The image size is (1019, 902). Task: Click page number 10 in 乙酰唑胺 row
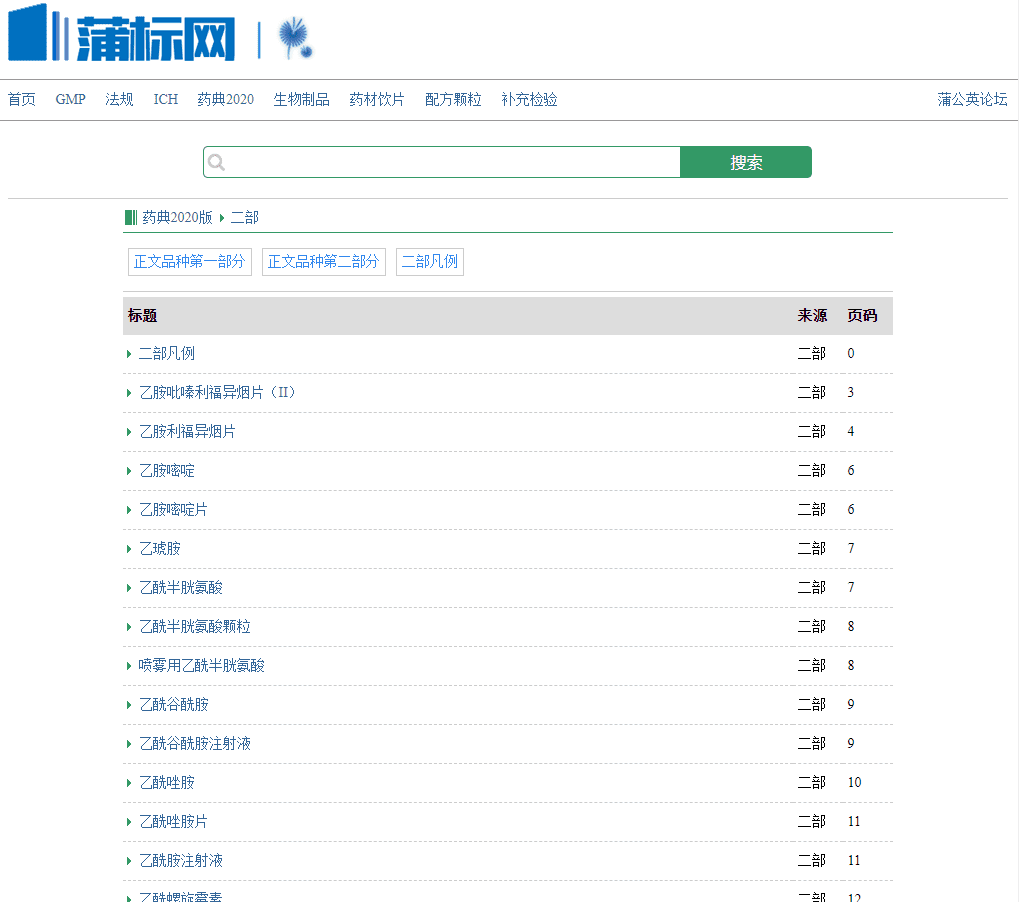coord(855,782)
